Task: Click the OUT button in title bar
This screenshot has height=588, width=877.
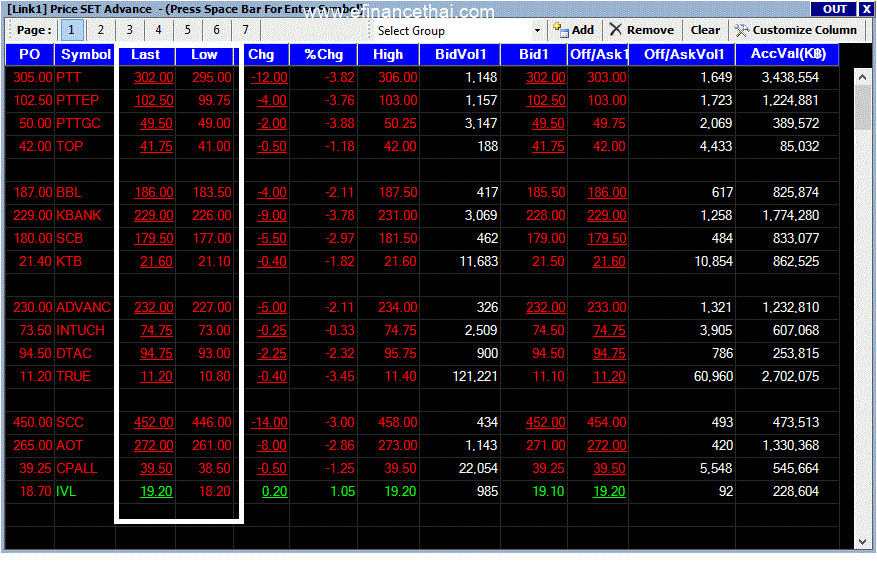Action: (x=833, y=9)
